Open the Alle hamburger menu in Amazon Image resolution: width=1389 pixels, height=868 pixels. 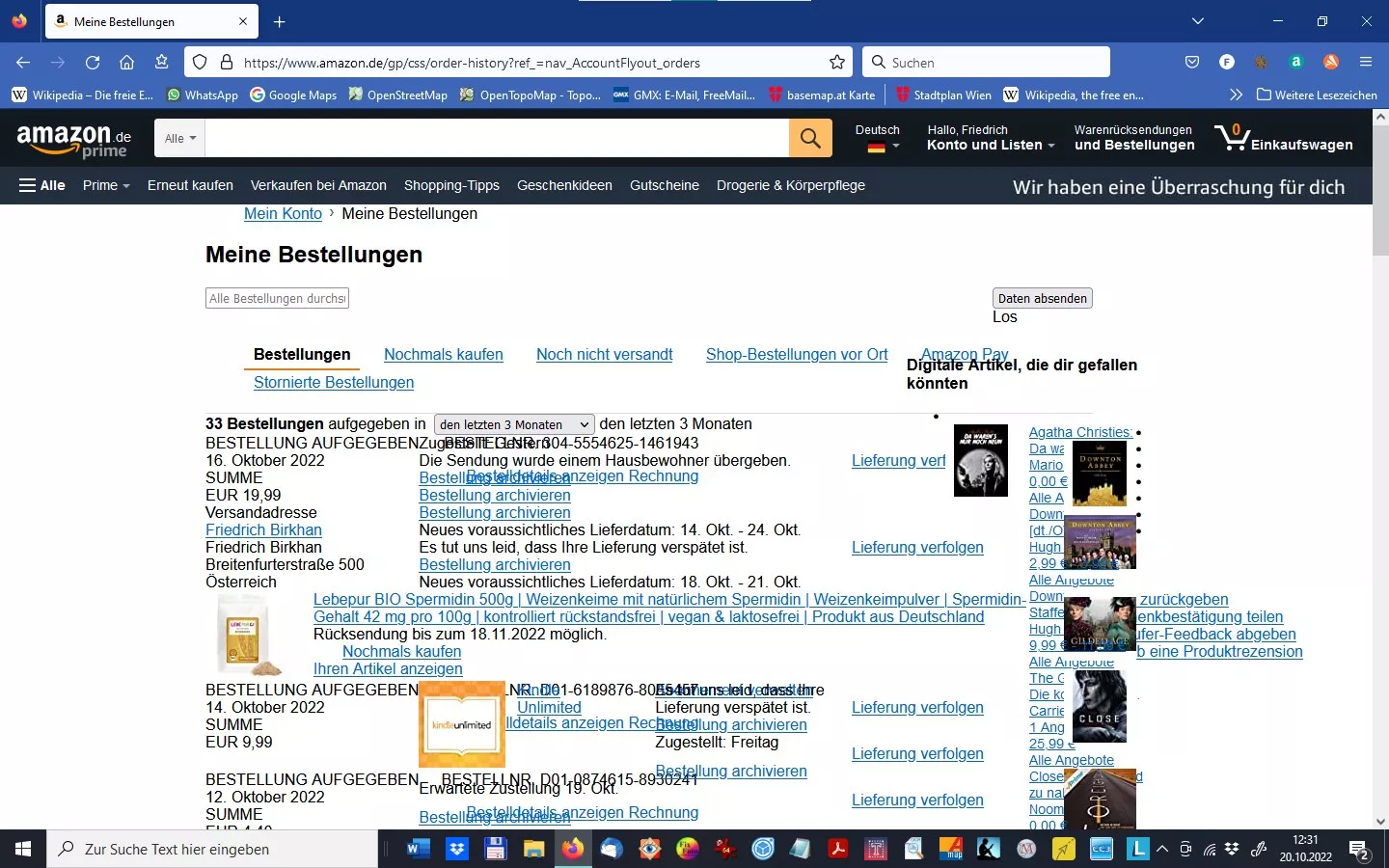[42, 185]
